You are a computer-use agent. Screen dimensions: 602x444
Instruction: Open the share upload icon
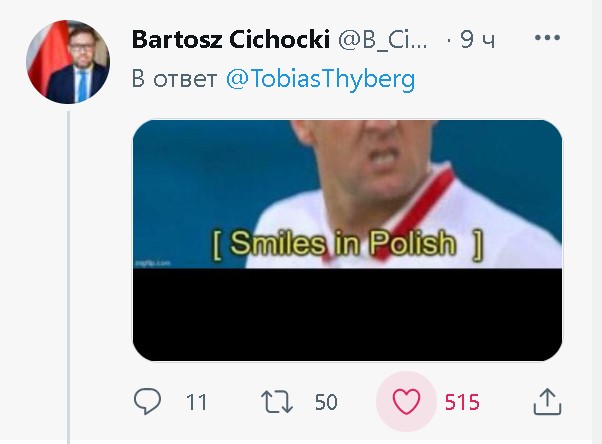547,402
